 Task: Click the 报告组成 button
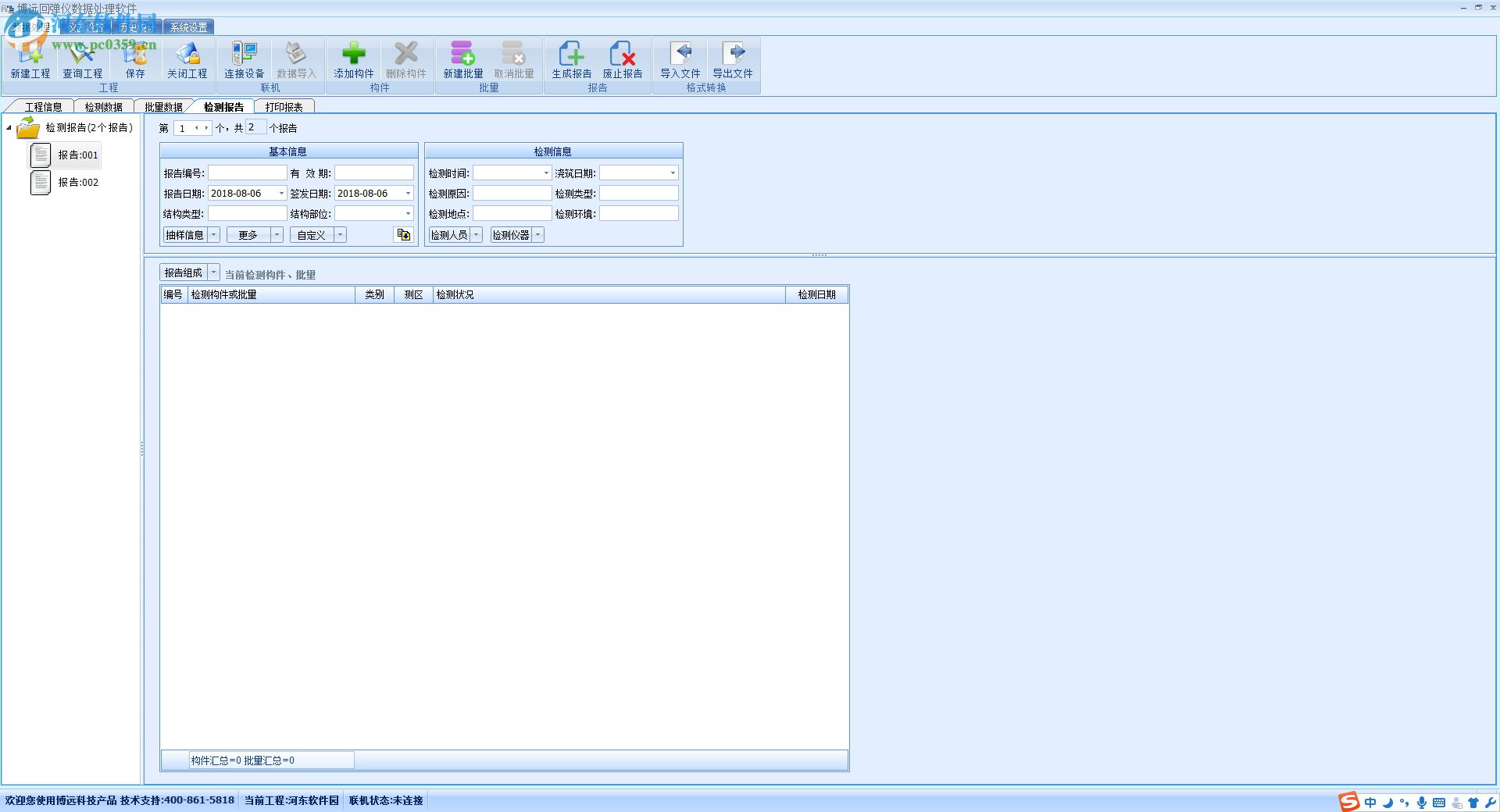pos(184,272)
